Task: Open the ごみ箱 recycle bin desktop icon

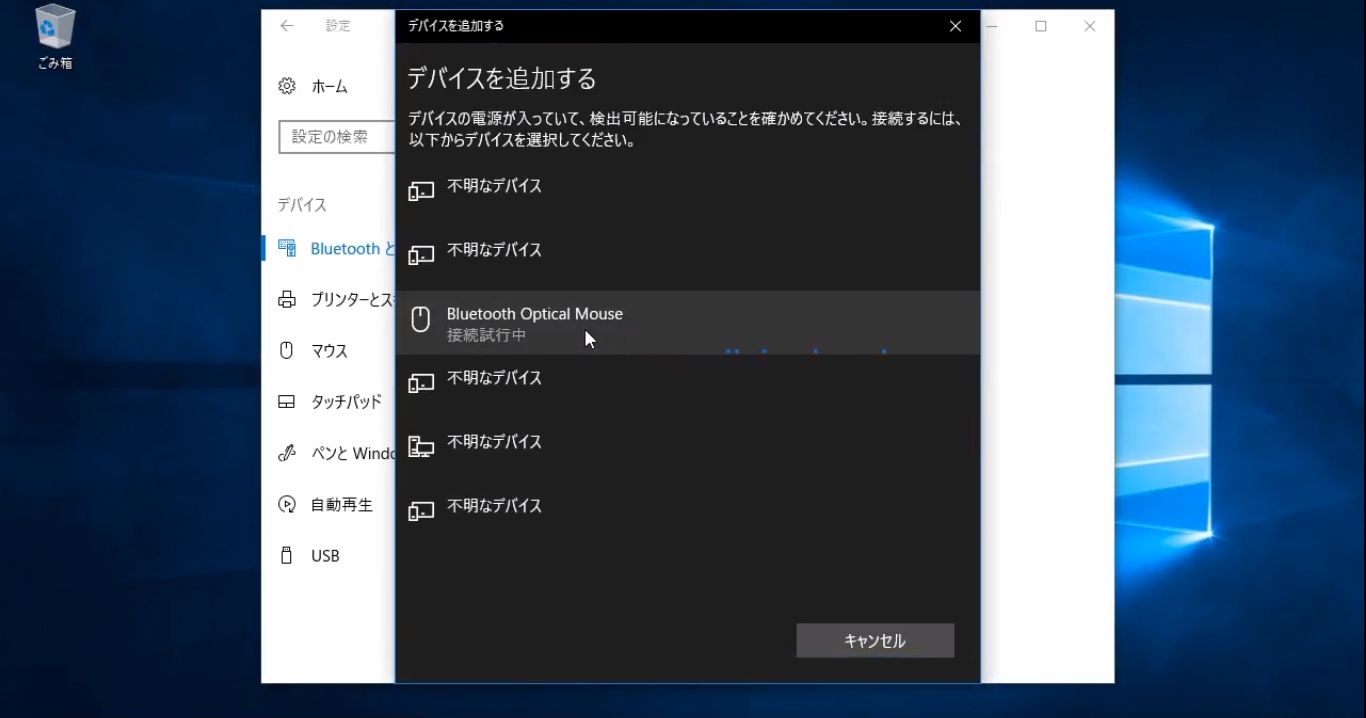Action: [55, 38]
